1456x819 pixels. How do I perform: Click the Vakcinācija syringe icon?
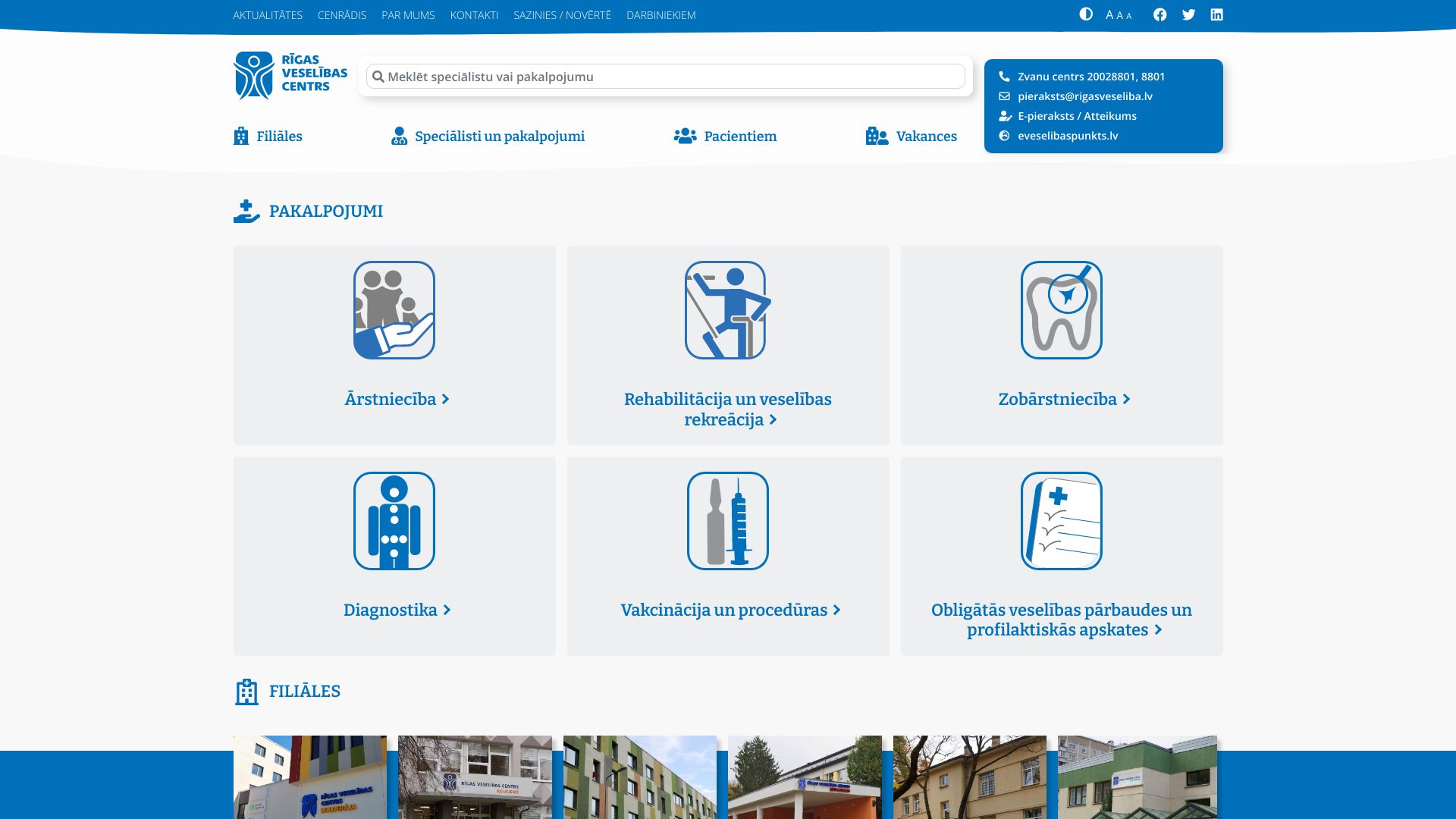point(728,521)
